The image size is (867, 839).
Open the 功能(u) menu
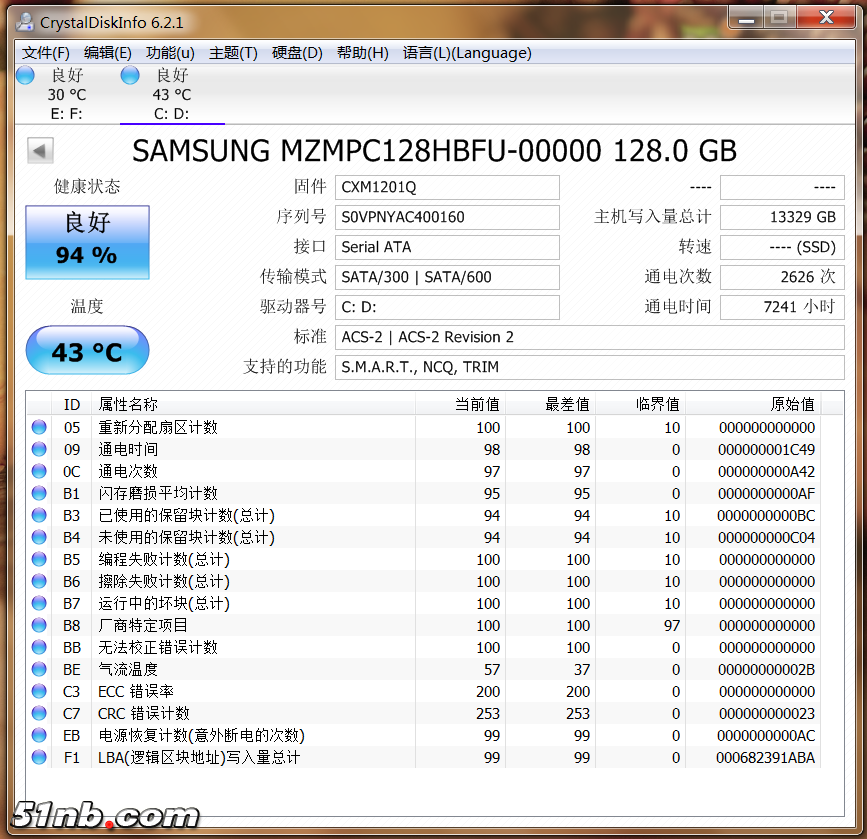tap(170, 53)
